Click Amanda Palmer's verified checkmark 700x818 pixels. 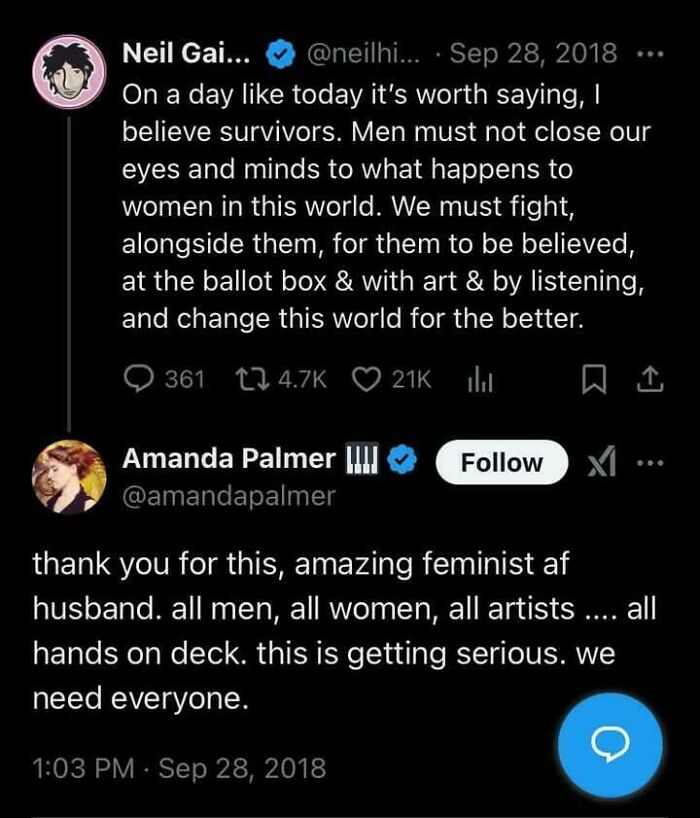pos(401,458)
